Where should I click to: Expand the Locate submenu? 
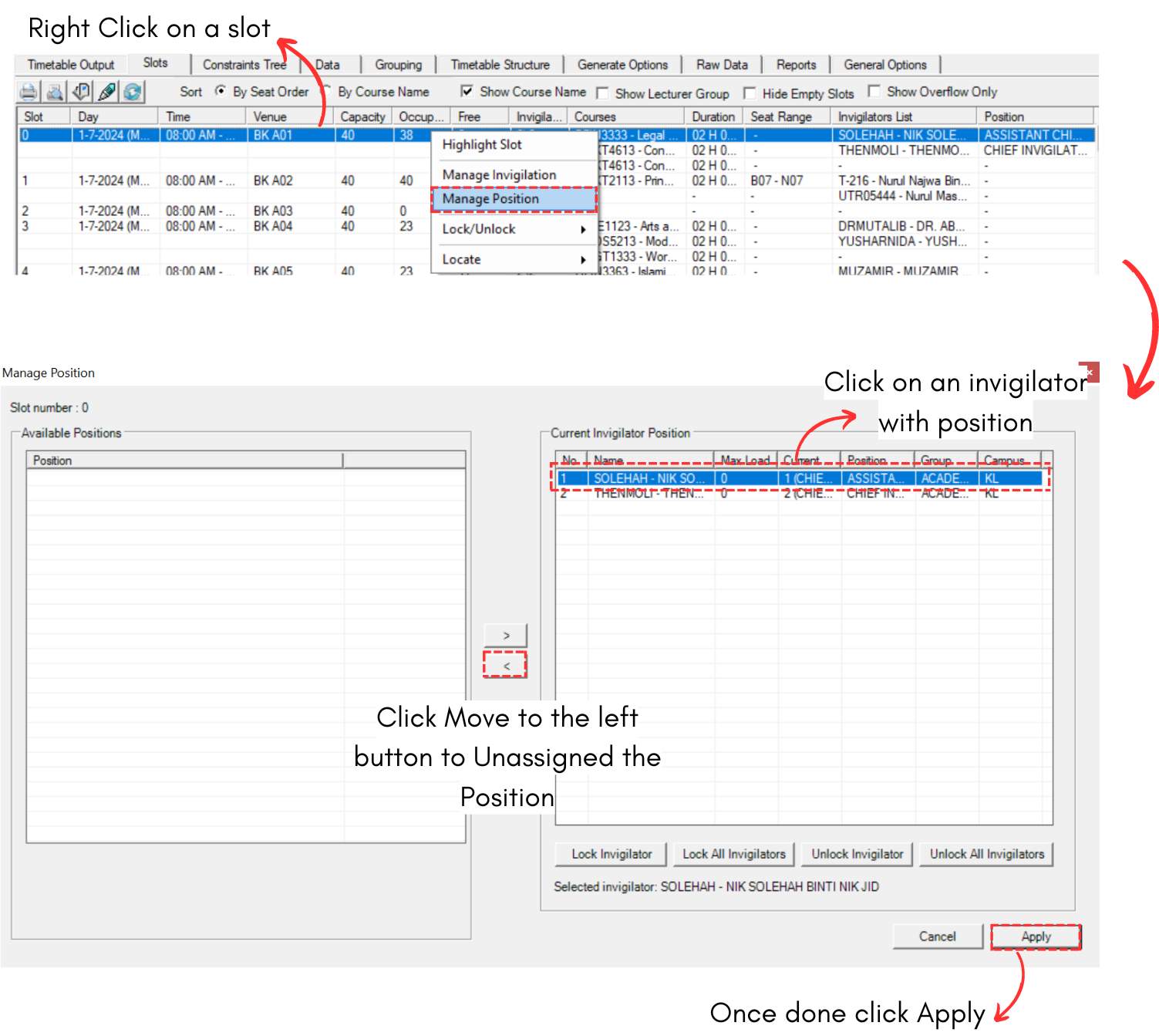click(513, 260)
